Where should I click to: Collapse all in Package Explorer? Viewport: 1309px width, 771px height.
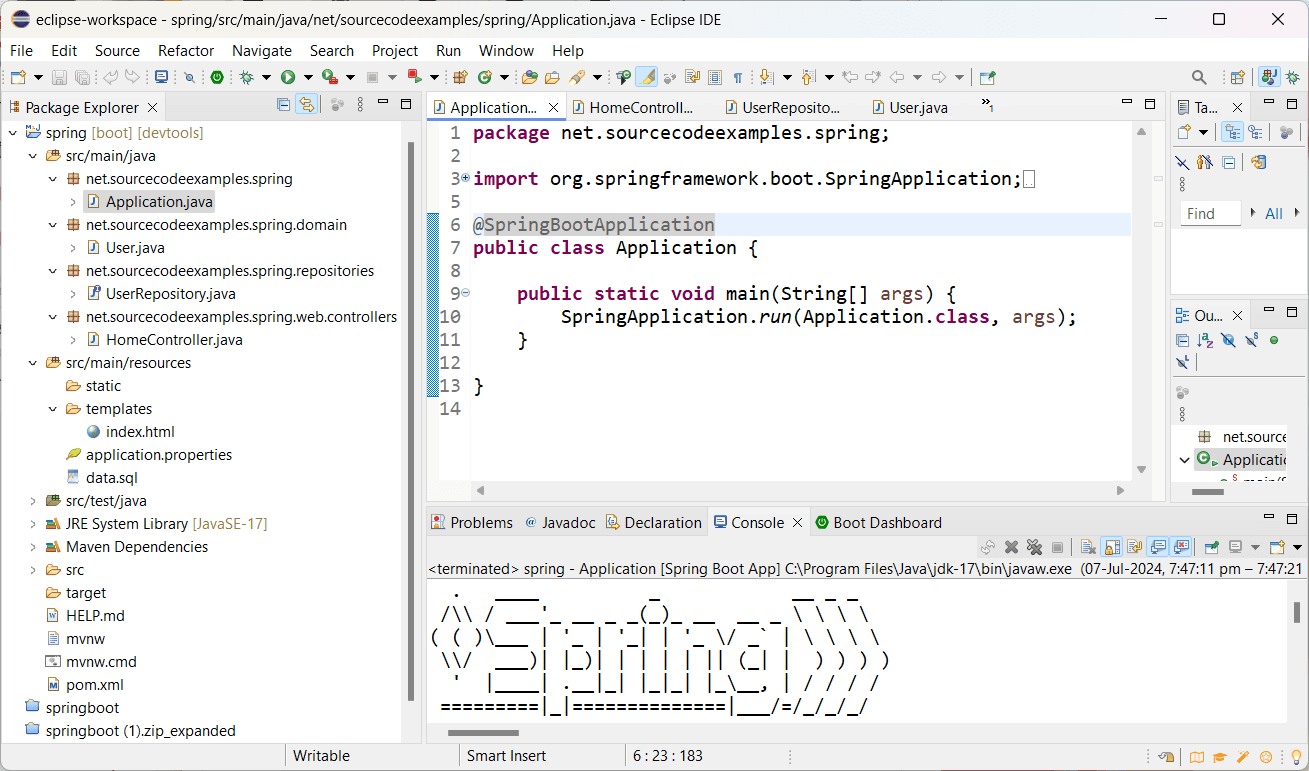point(283,104)
